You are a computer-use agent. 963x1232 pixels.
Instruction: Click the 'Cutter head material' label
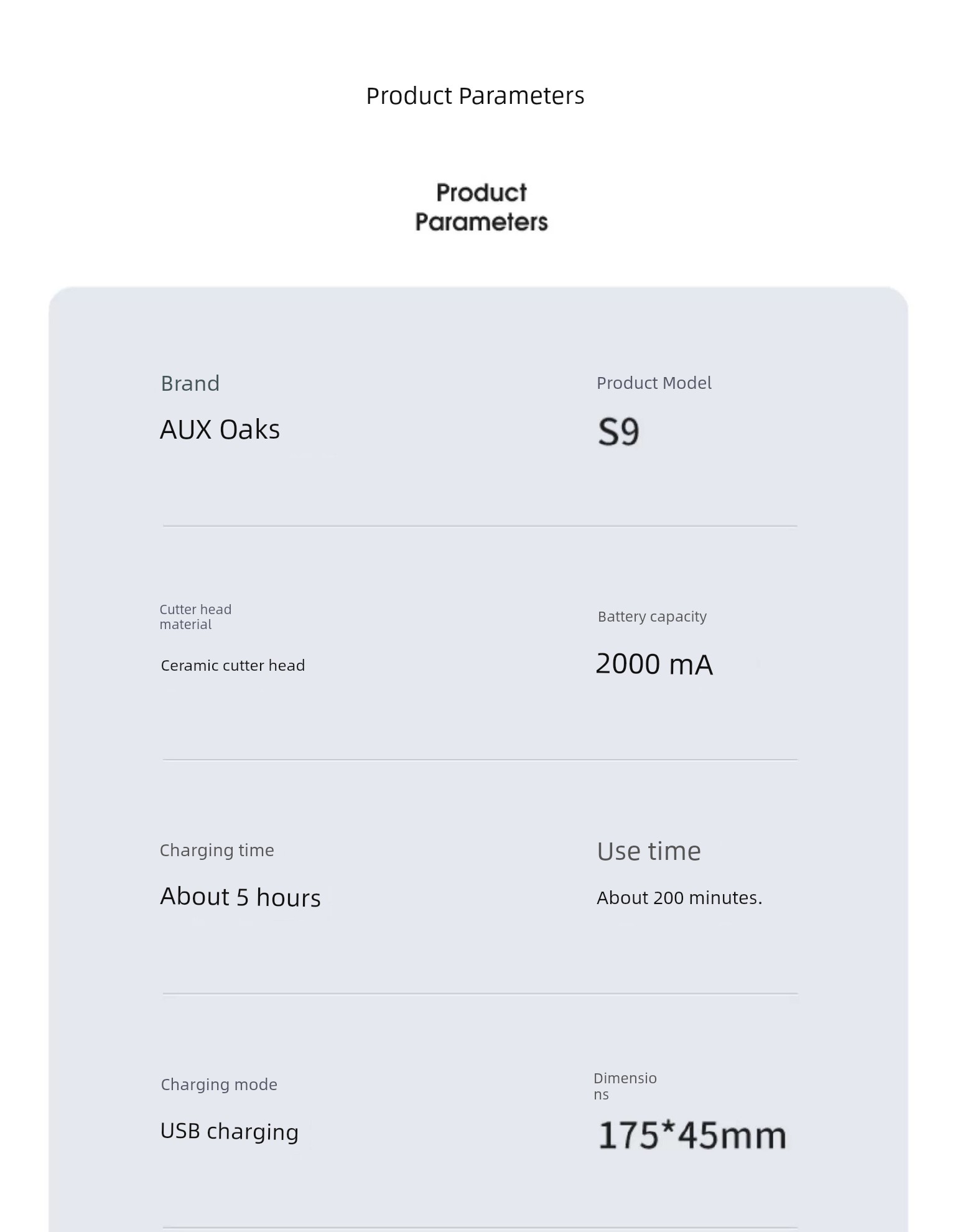point(195,617)
